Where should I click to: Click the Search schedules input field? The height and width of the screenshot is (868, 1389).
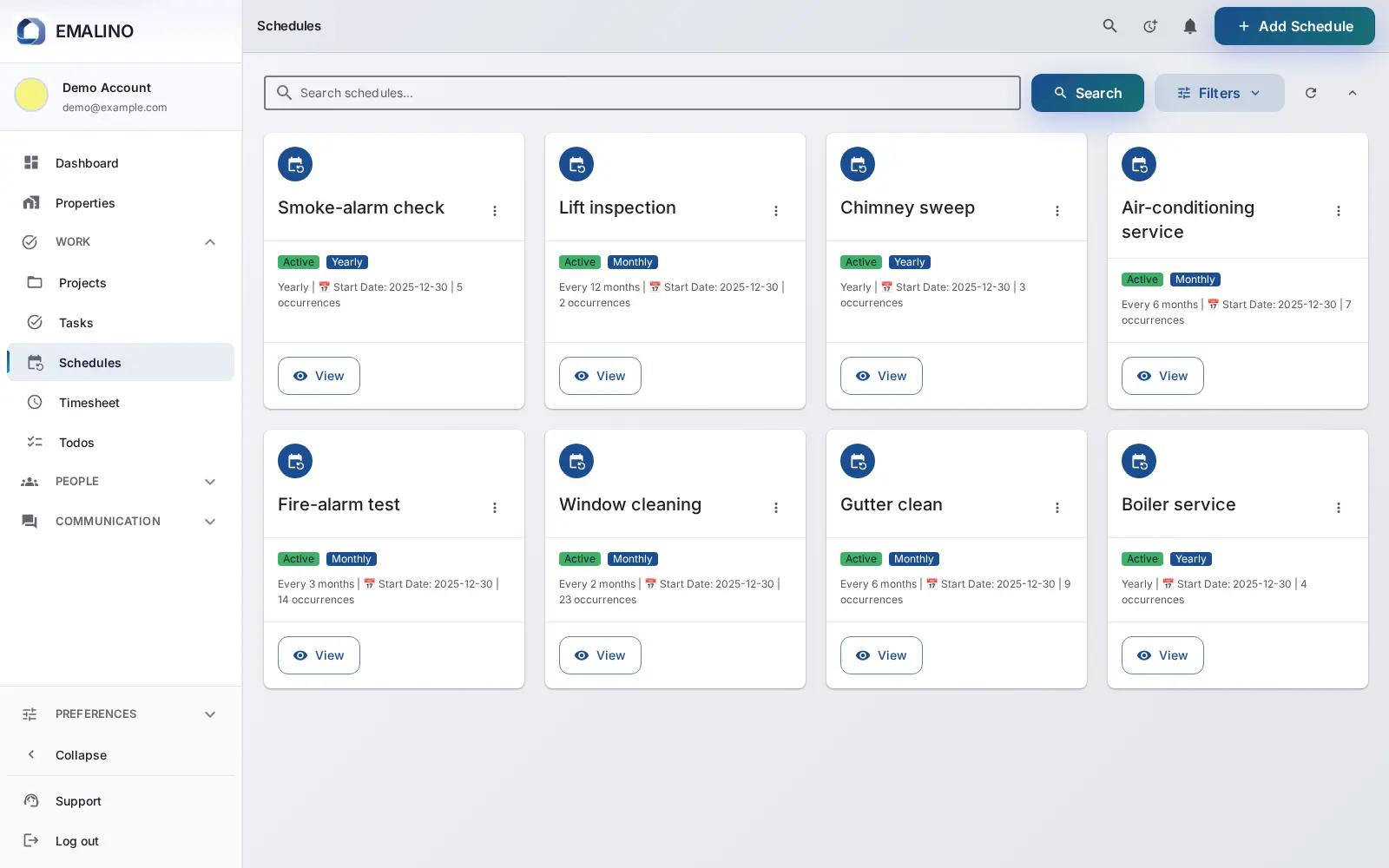[642, 93]
